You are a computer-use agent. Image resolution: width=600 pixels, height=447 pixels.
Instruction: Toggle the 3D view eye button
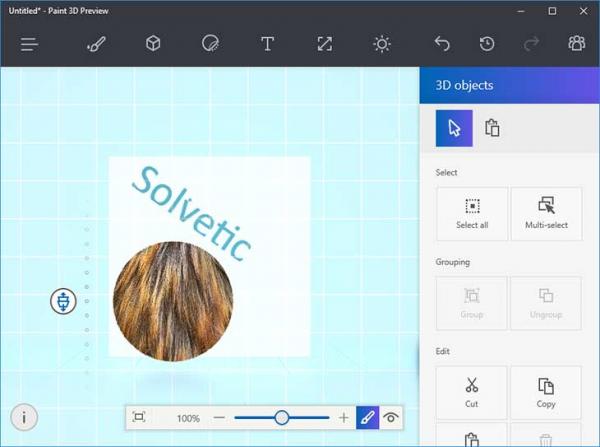pos(391,418)
